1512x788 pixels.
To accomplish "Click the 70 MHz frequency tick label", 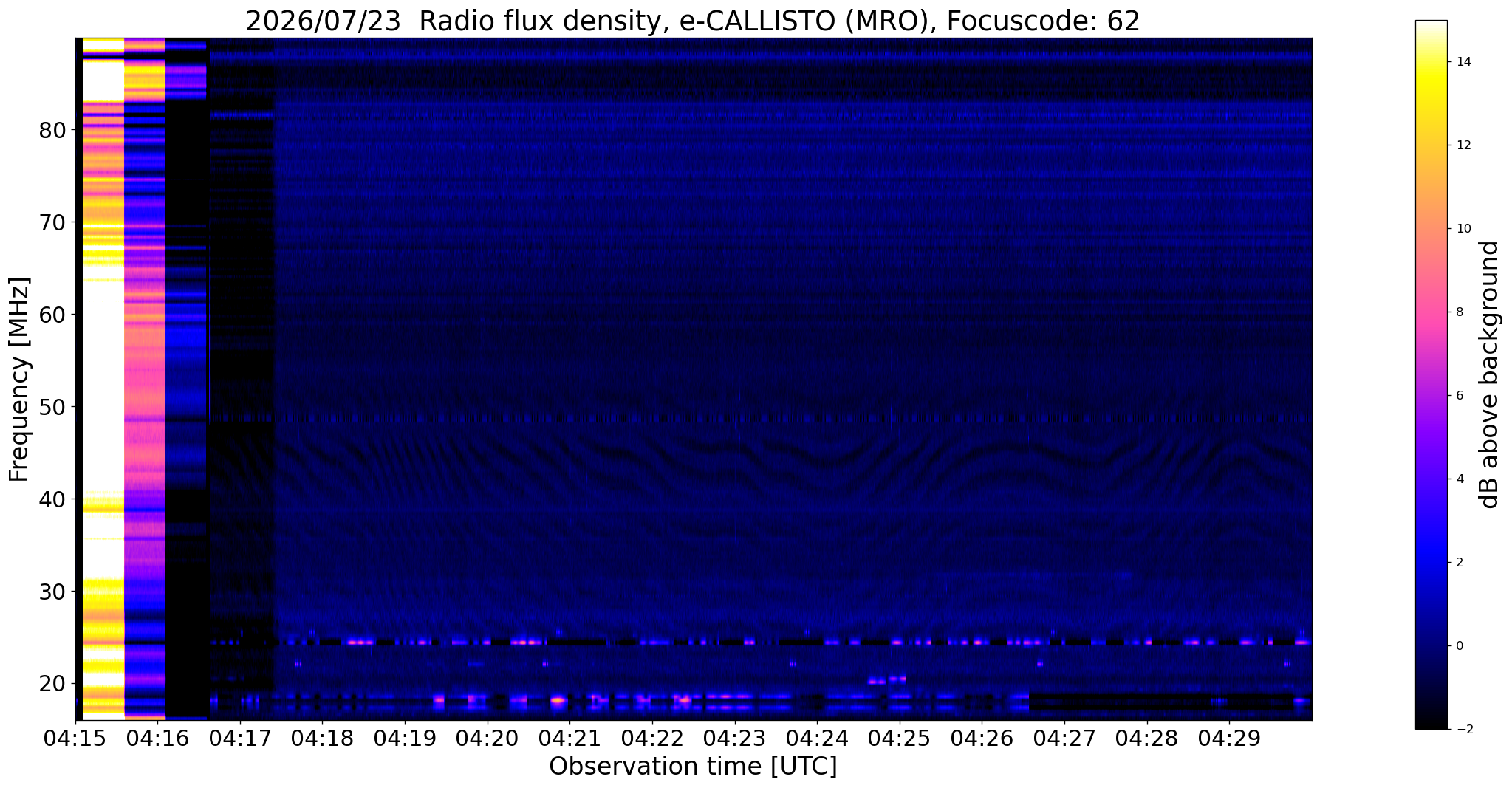I will 52,222.
